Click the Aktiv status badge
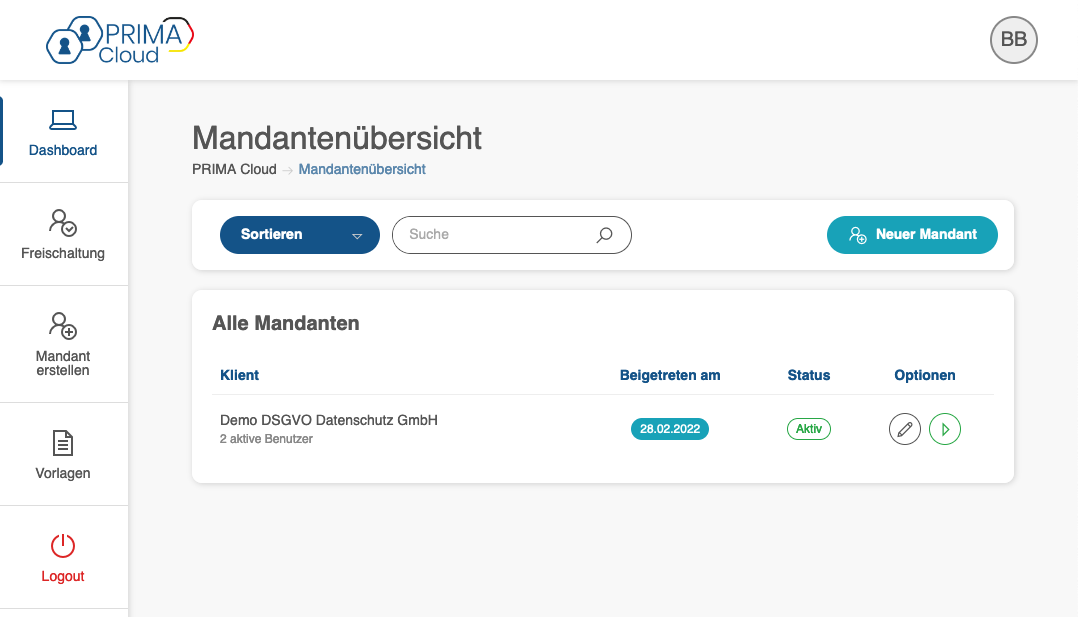The width and height of the screenshot is (1078, 617). [809, 429]
